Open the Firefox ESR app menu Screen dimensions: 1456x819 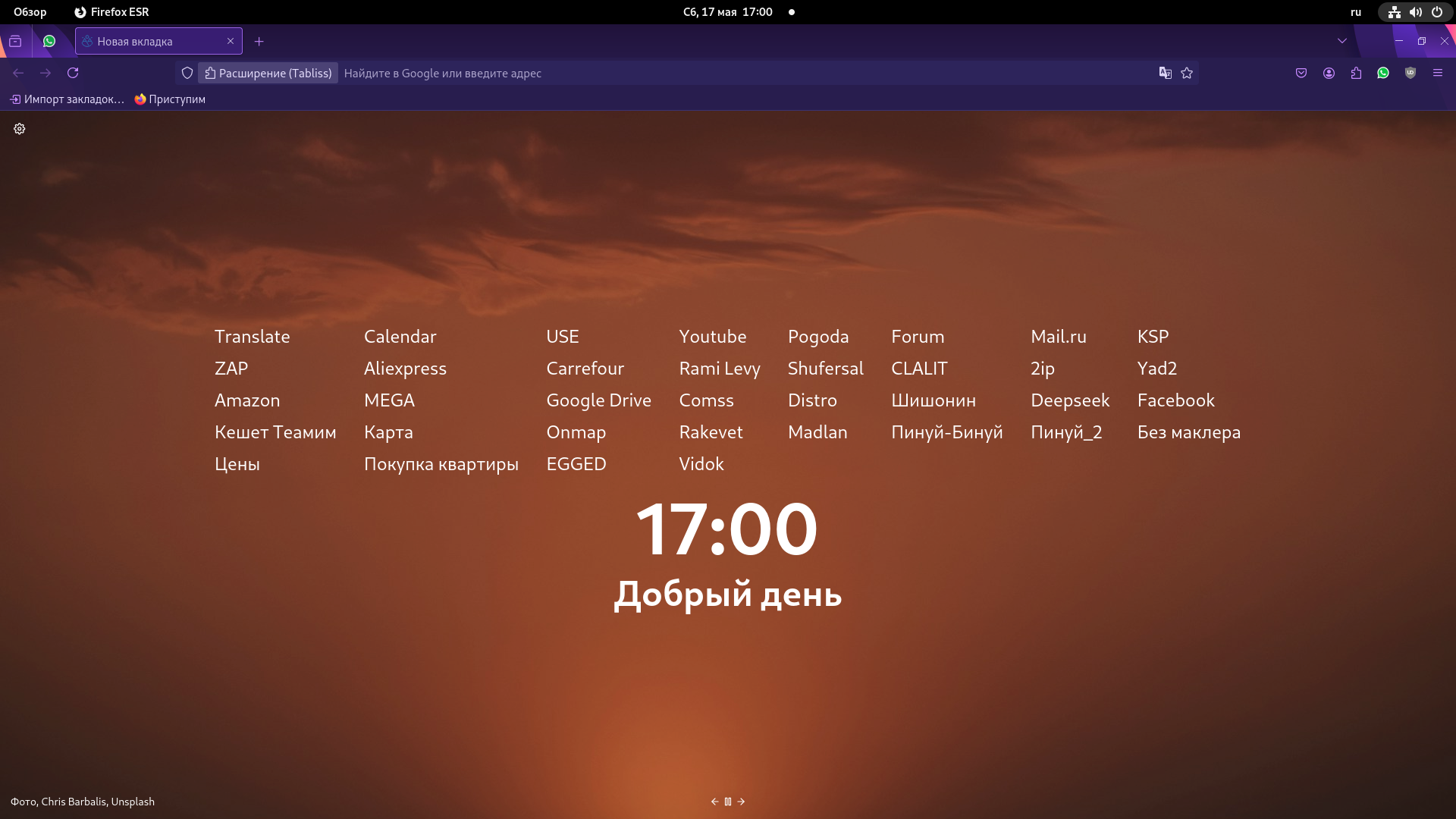(111, 12)
